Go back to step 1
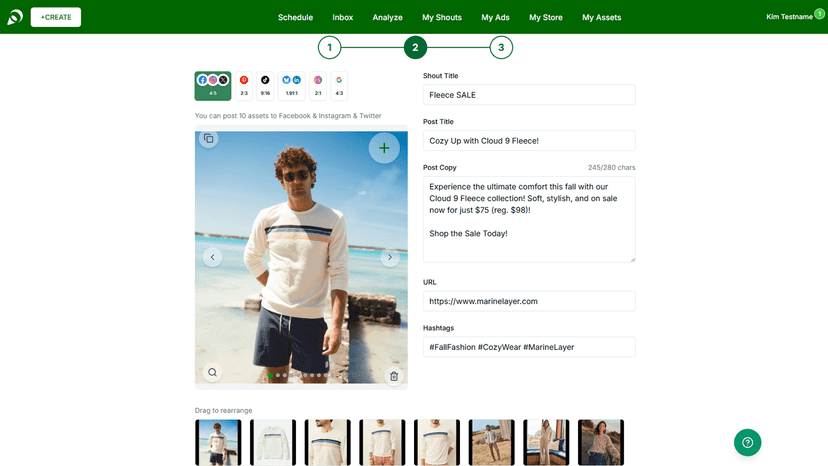 [x=330, y=48]
